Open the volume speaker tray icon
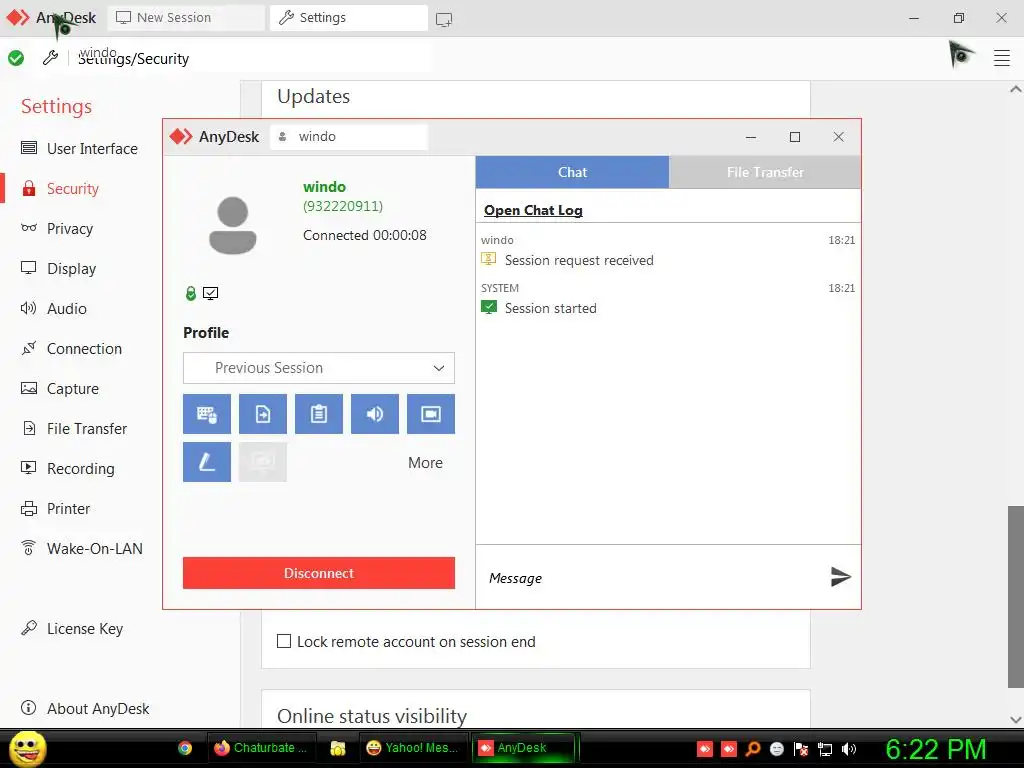The width and height of the screenshot is (1024, 768). tap(849, 749)
